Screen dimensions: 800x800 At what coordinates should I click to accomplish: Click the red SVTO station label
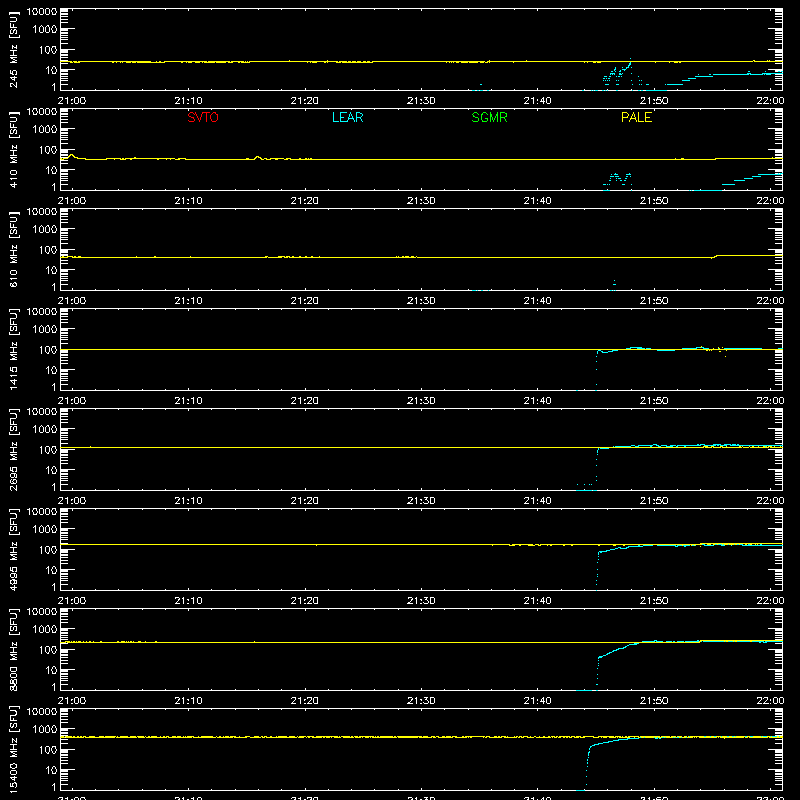click(x=203, y=117)
